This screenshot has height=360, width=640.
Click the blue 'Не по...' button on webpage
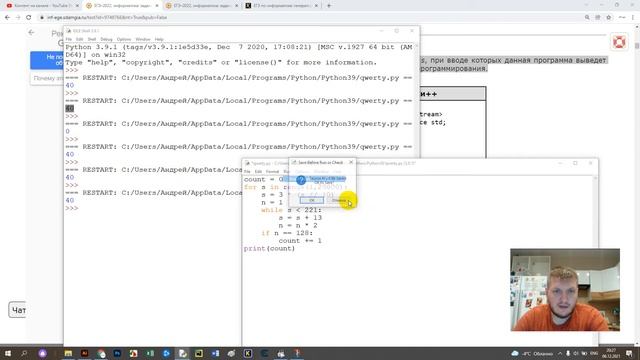click(x=47, y=60)
